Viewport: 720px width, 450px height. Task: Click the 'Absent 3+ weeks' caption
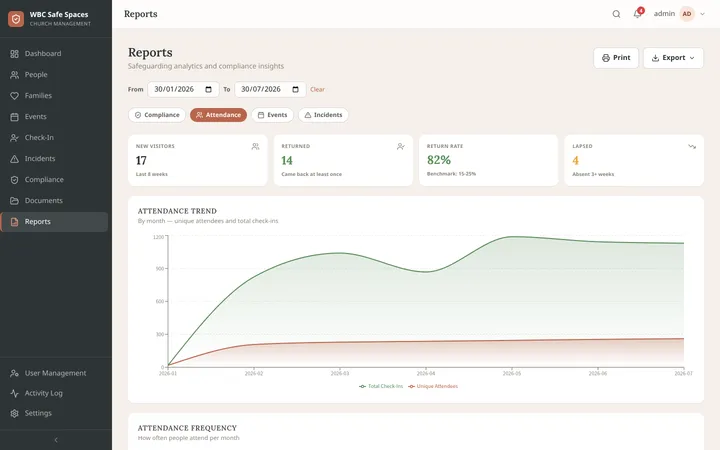point(593,174)
